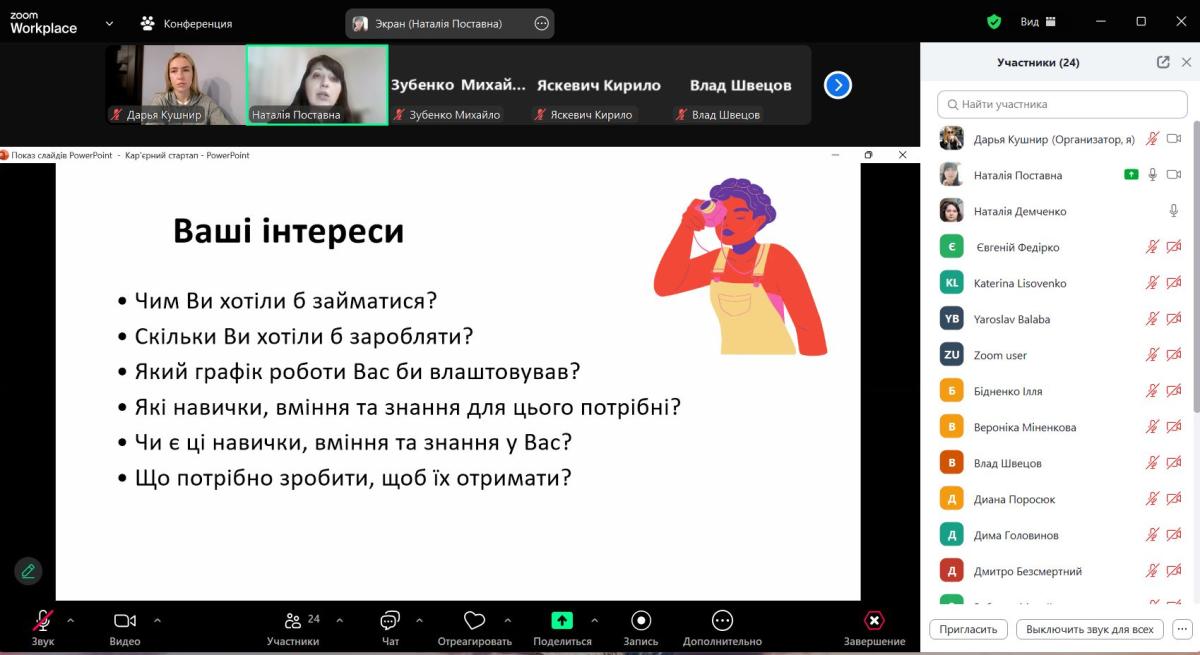Expand the audio options chevron
1200x655 pixels.
(x=70, y=620)
